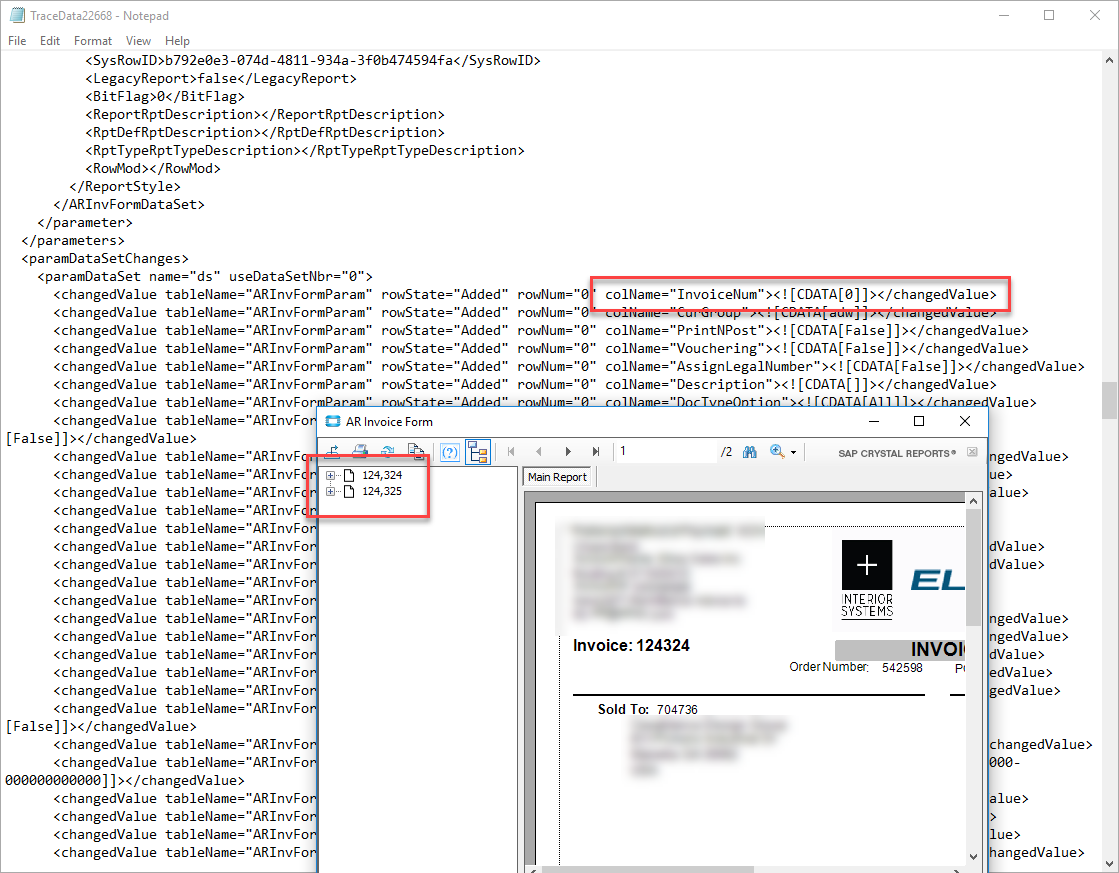Click the 'LegacyReport' false line in Notepad
Screen dimensions: 1119x873
(x=221, y=79)
